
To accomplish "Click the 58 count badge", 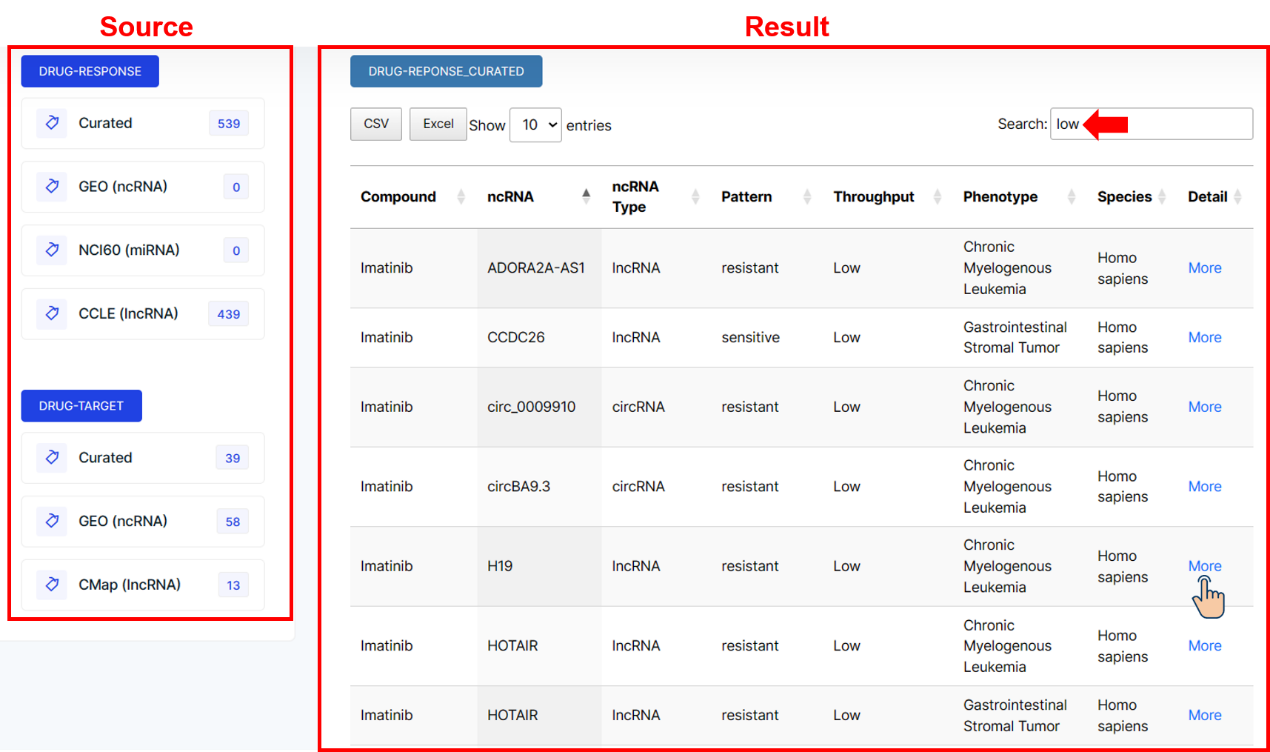I will coord(233,522).
